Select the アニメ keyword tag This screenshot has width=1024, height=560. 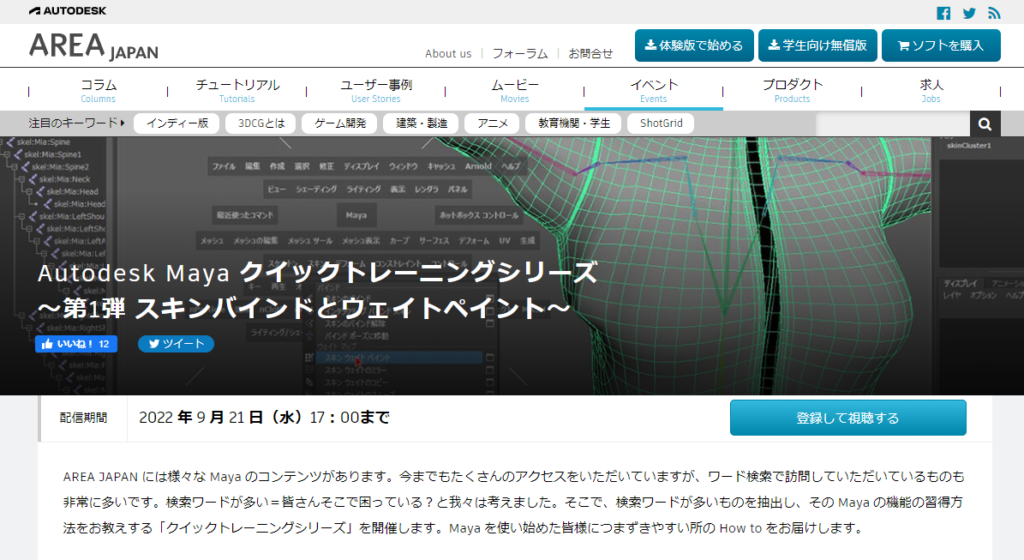(x=492, y=123)
